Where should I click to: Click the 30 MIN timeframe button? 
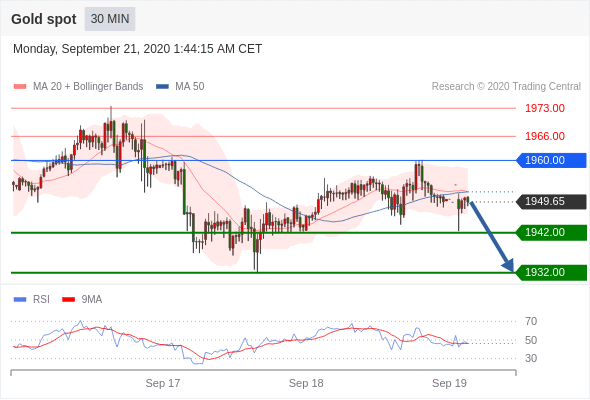(x=110, y=19)
